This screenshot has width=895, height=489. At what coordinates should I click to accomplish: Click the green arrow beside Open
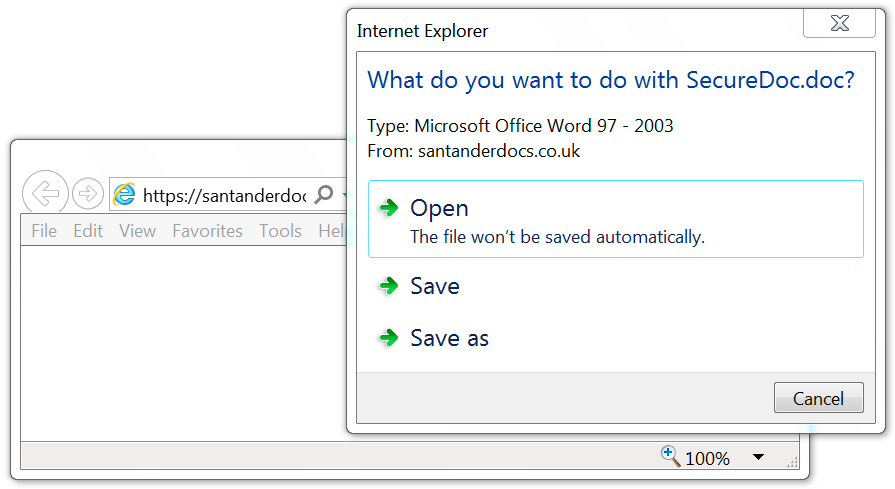[389, 208]
